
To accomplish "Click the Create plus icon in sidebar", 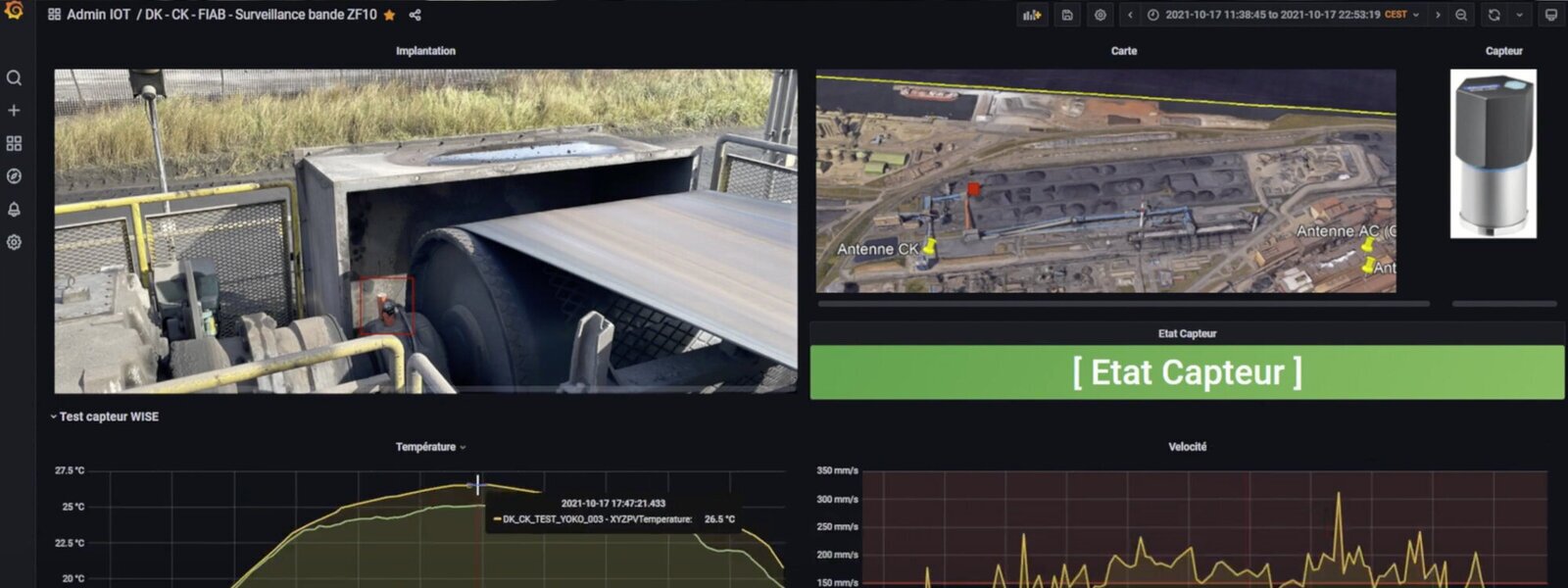I will coord(14,111).
